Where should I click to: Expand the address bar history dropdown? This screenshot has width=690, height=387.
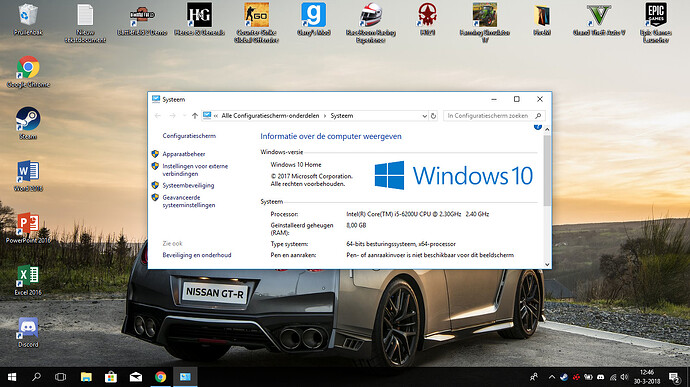click(x=424, y=116)
